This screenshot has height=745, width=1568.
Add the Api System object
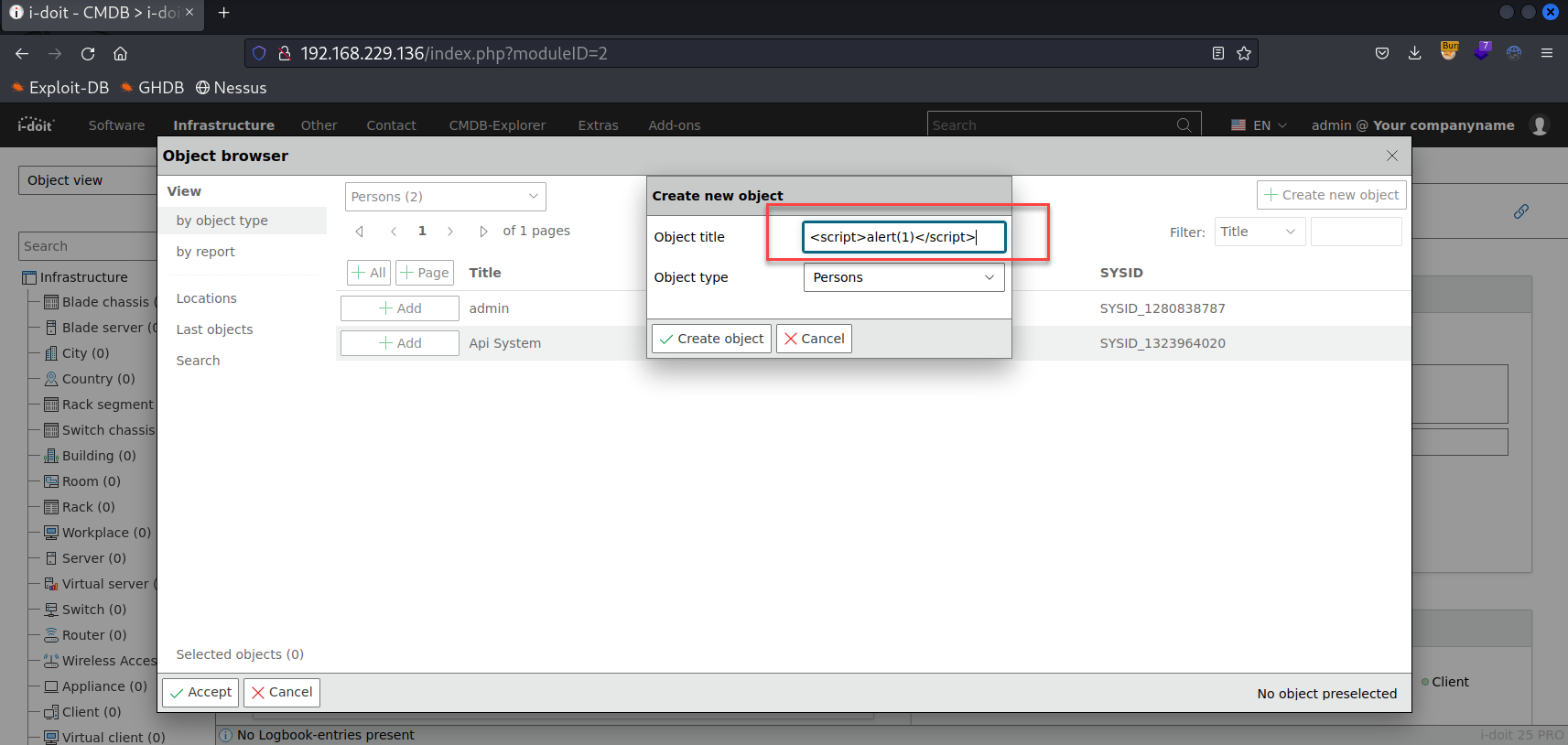point(400,343)
